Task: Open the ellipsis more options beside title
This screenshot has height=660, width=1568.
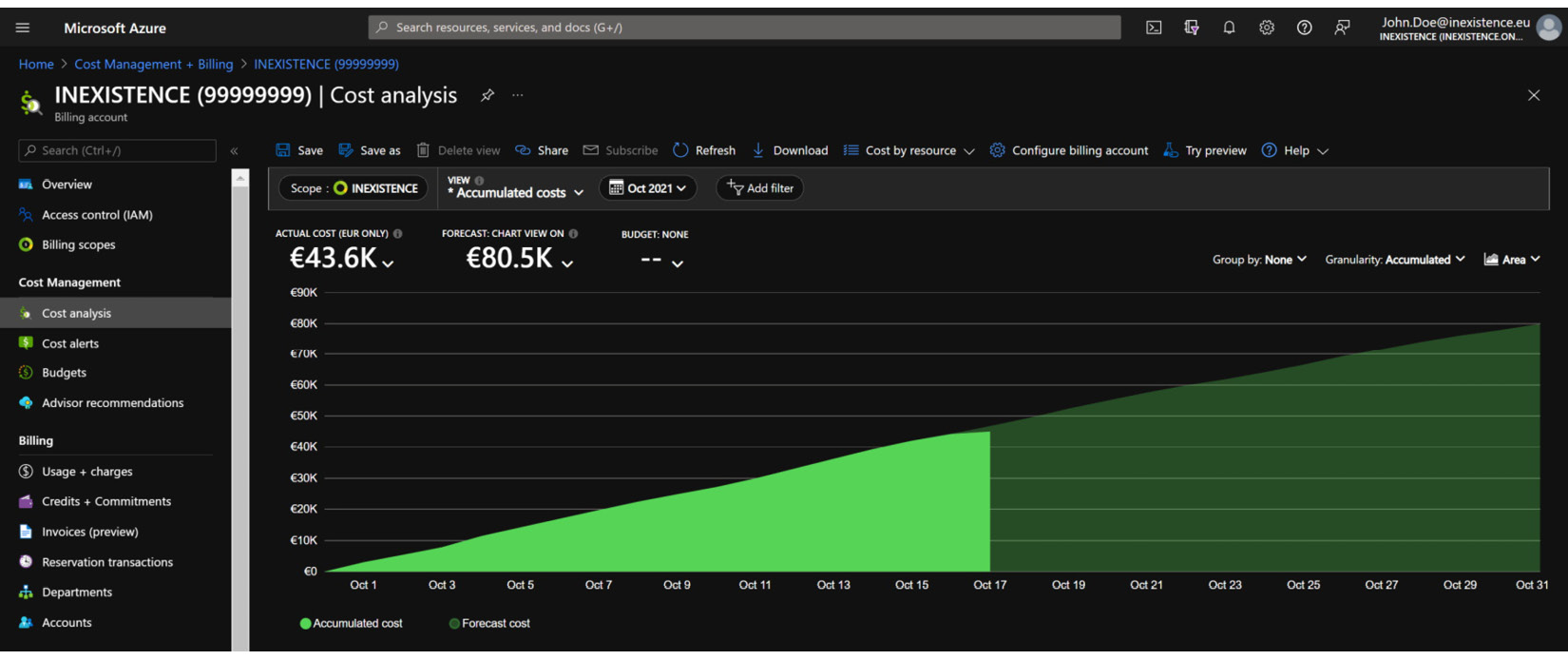Action: coord(518,95)
